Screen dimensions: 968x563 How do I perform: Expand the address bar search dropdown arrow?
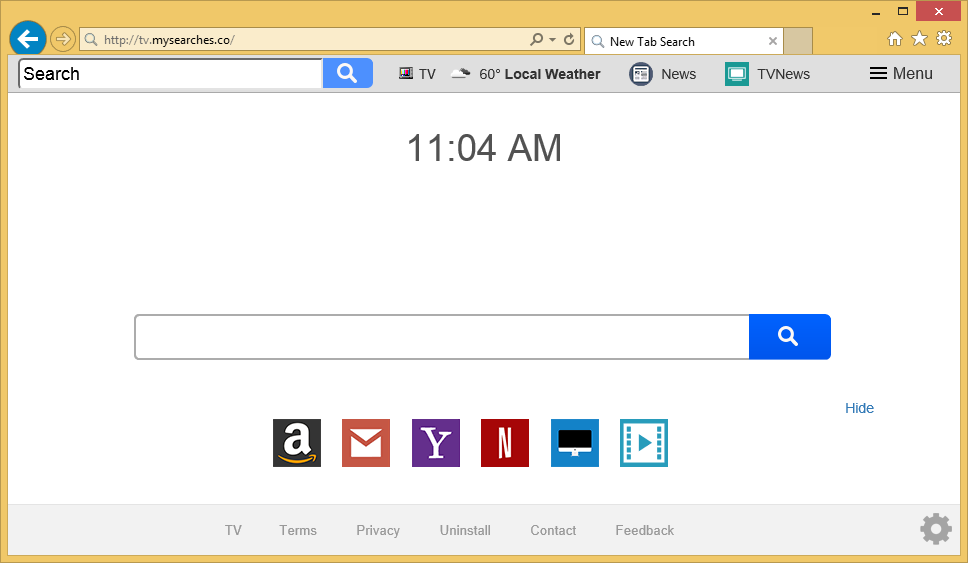click(552, 40)
